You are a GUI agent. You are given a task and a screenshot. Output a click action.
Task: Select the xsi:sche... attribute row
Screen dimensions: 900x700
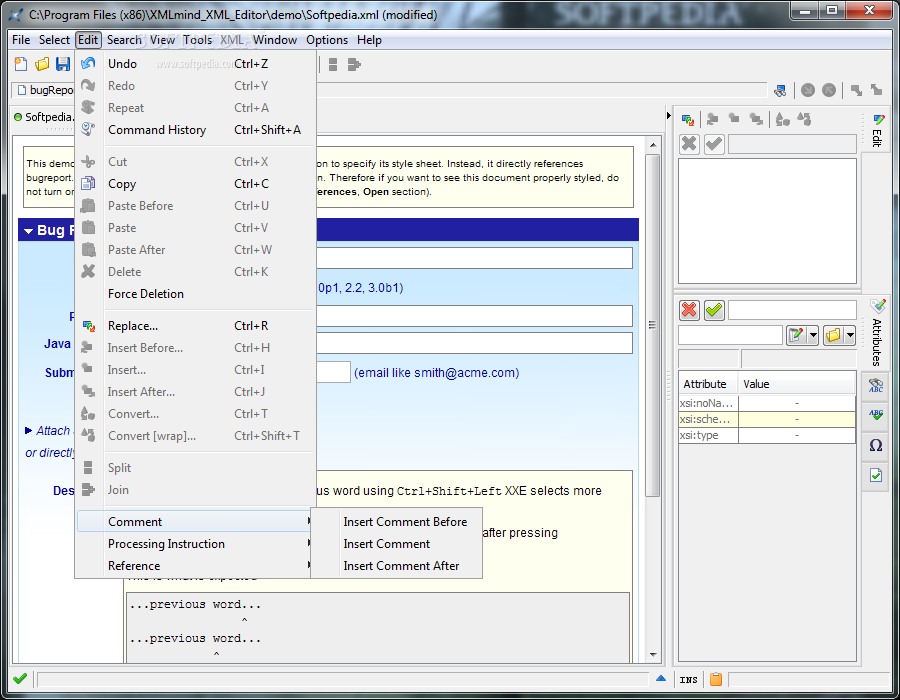point(767,419)
